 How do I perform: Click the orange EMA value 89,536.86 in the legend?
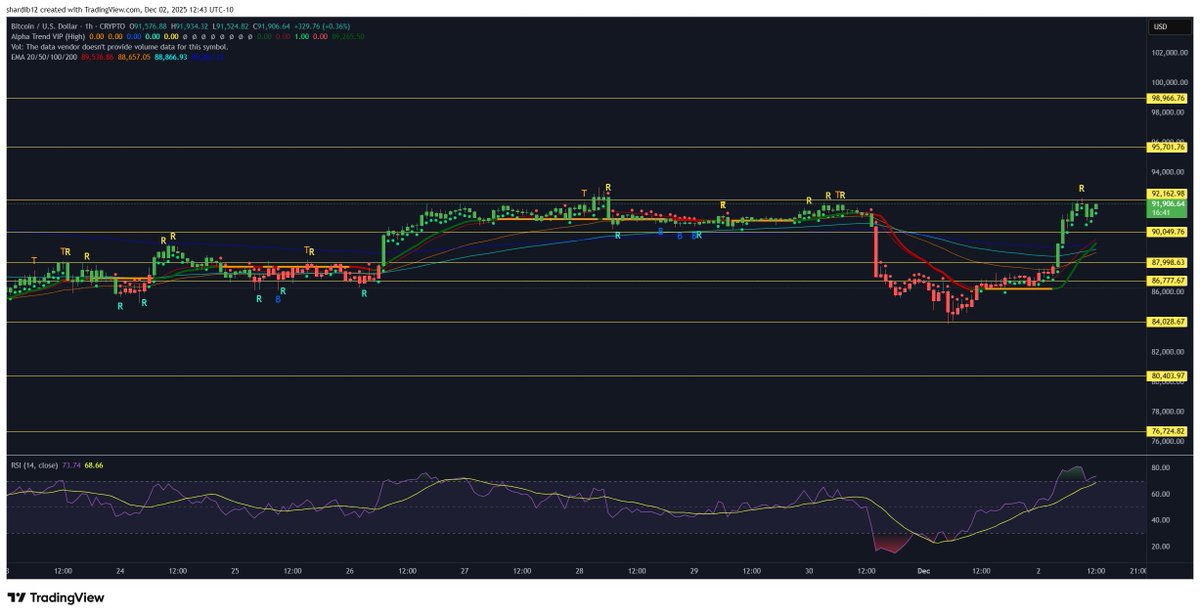click(x=95, y=58)
